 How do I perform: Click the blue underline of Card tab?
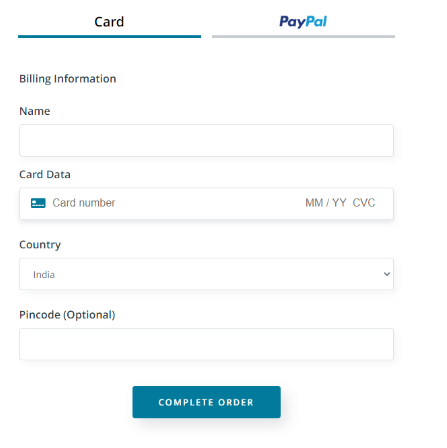[x=109, y=36]
